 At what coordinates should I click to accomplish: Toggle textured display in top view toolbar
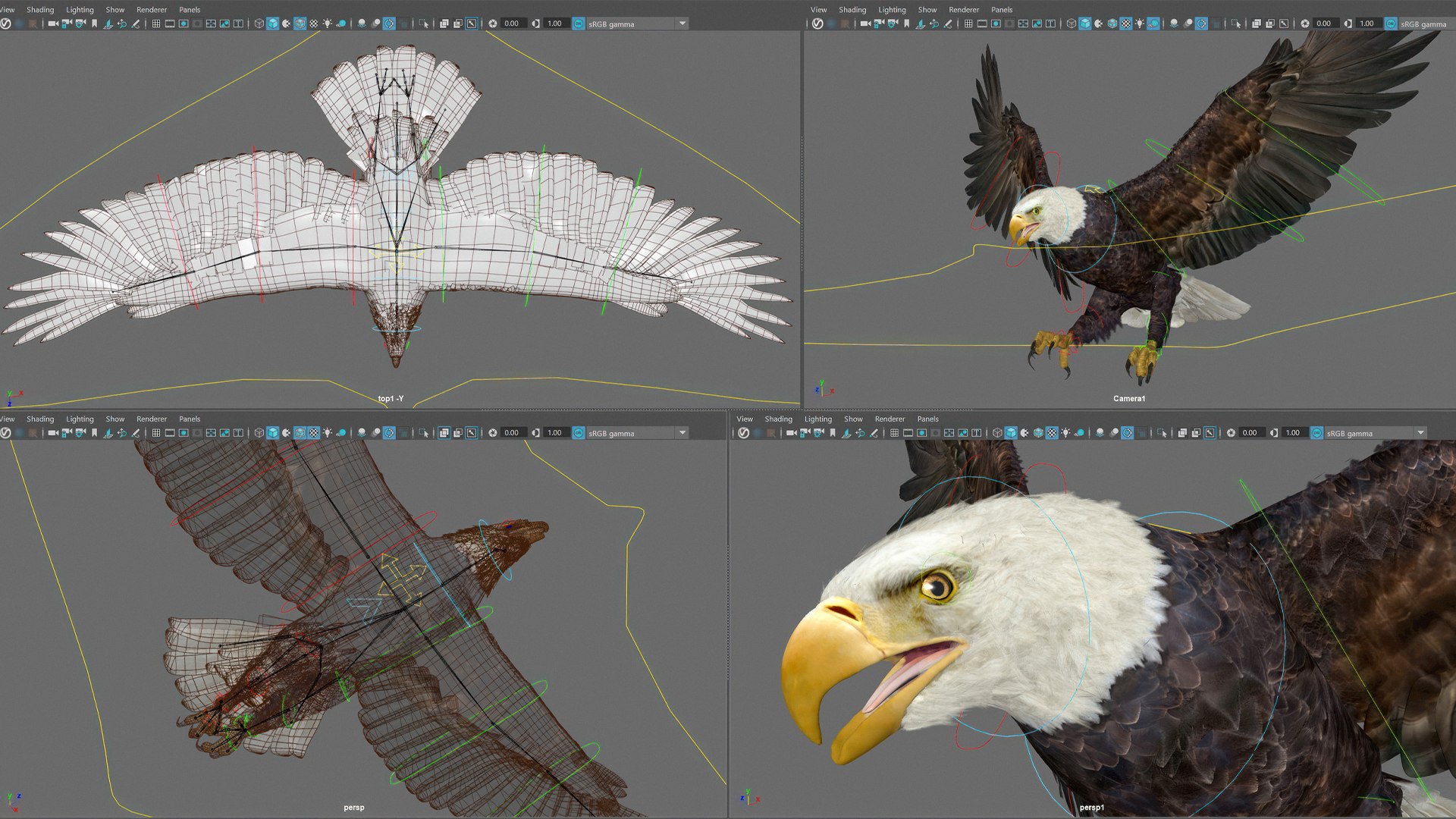[x=314, y=24]
